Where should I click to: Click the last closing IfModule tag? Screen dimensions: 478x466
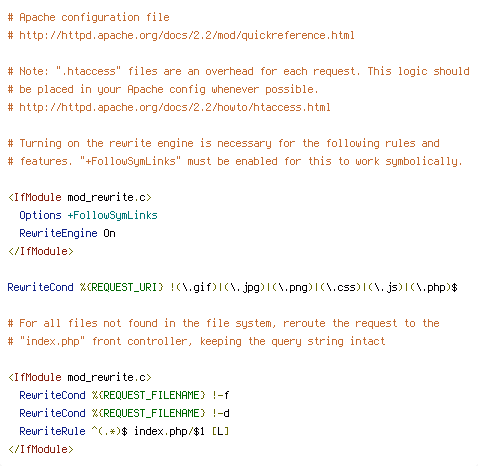[41, 449]
